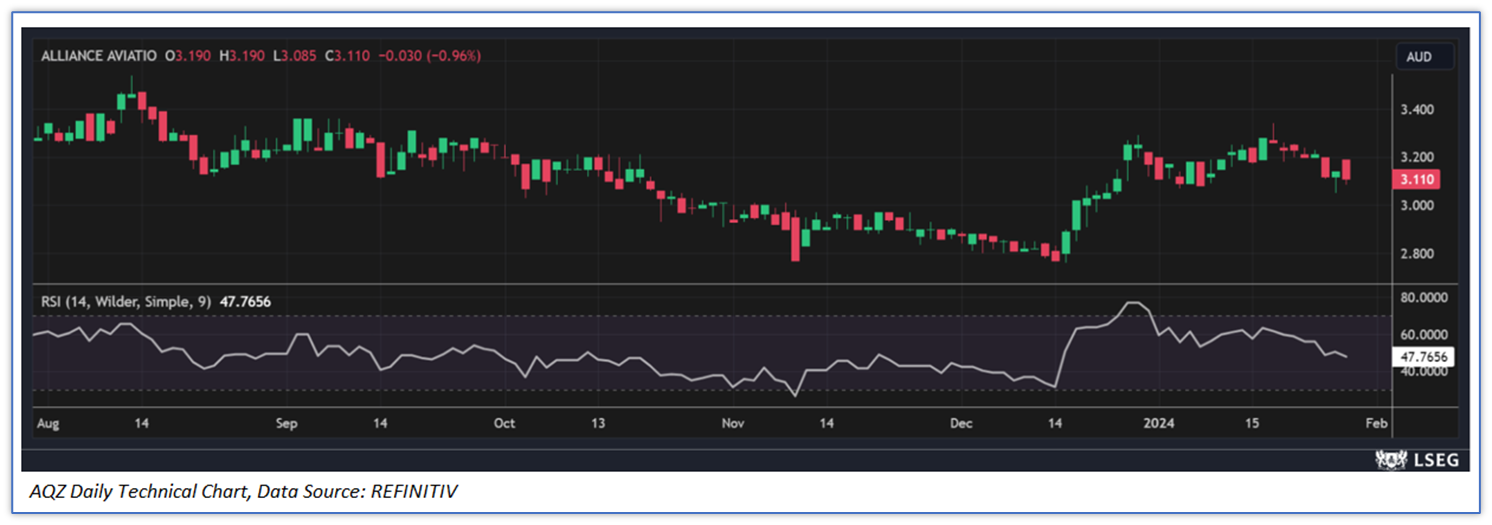Click the Dec date label on time axis
Image resolution: width=1492 pixels, height=525 pixels.
(961, 423)
